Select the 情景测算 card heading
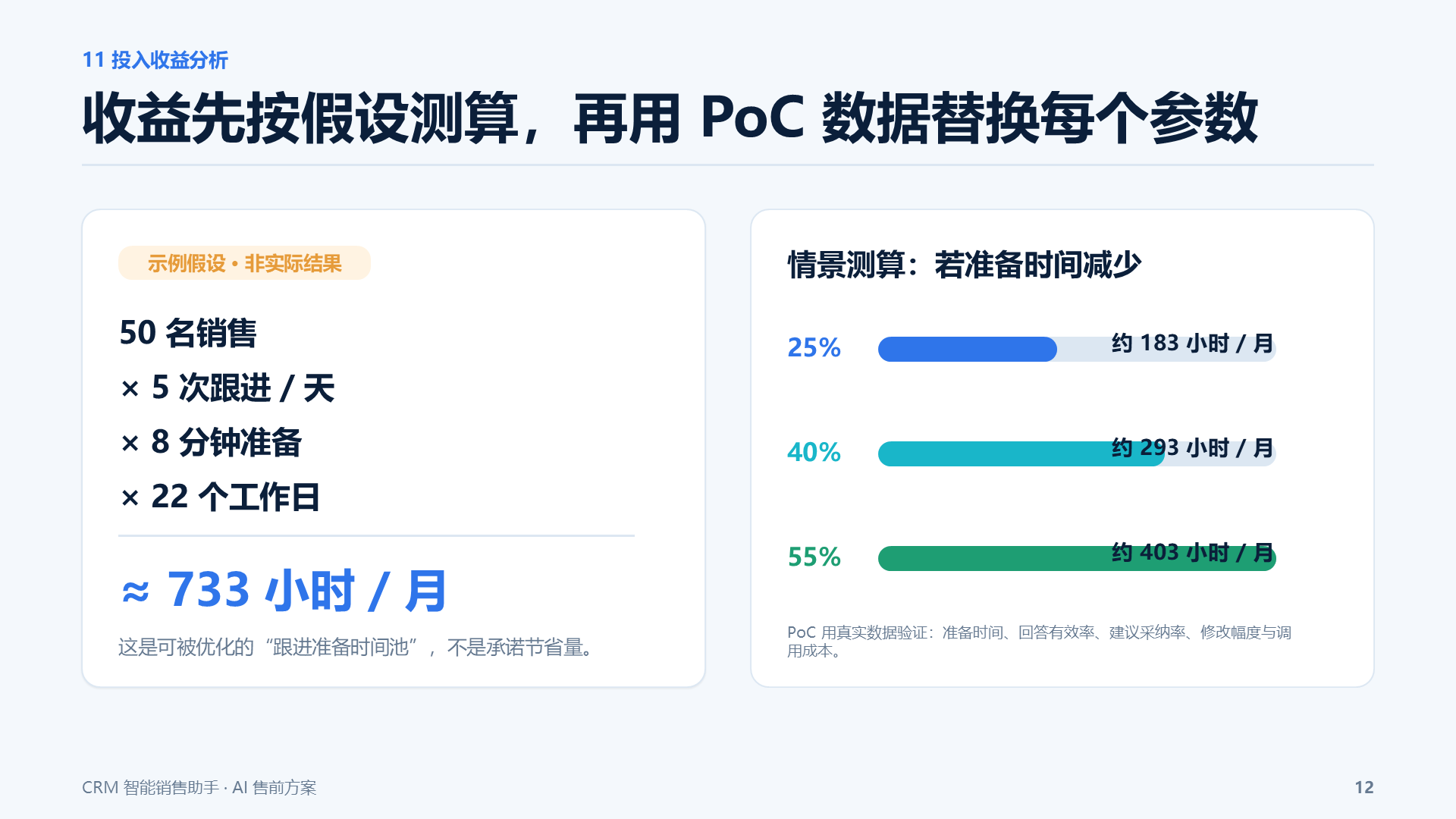The height and width of the screenshot is (819, 1456). pos(964,265)
